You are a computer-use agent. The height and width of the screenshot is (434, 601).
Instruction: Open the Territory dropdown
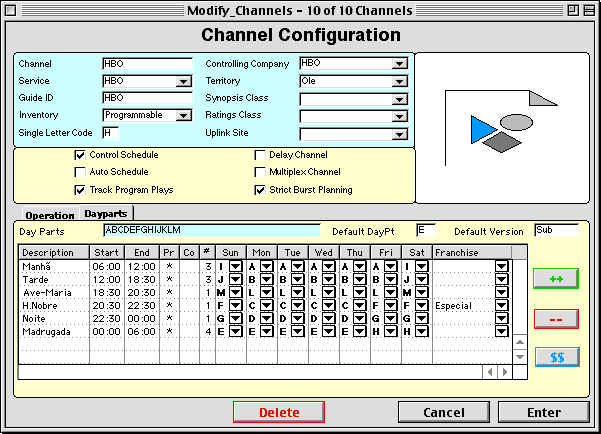coord(399,81)
